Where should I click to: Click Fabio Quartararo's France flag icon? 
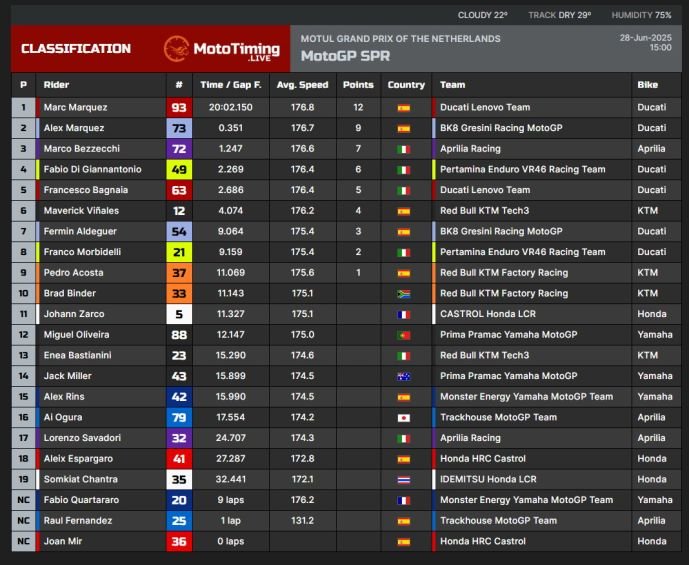(404, 500)
